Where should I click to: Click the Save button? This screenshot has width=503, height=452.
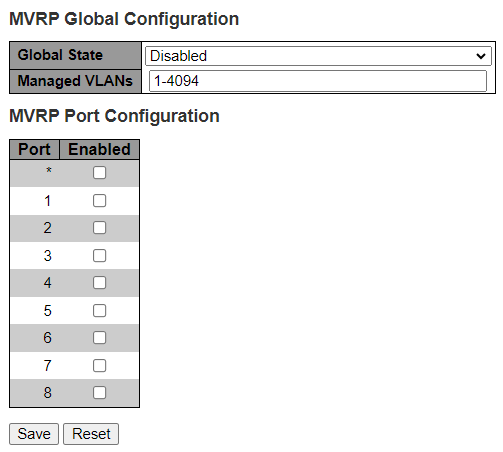coord(34,434)
